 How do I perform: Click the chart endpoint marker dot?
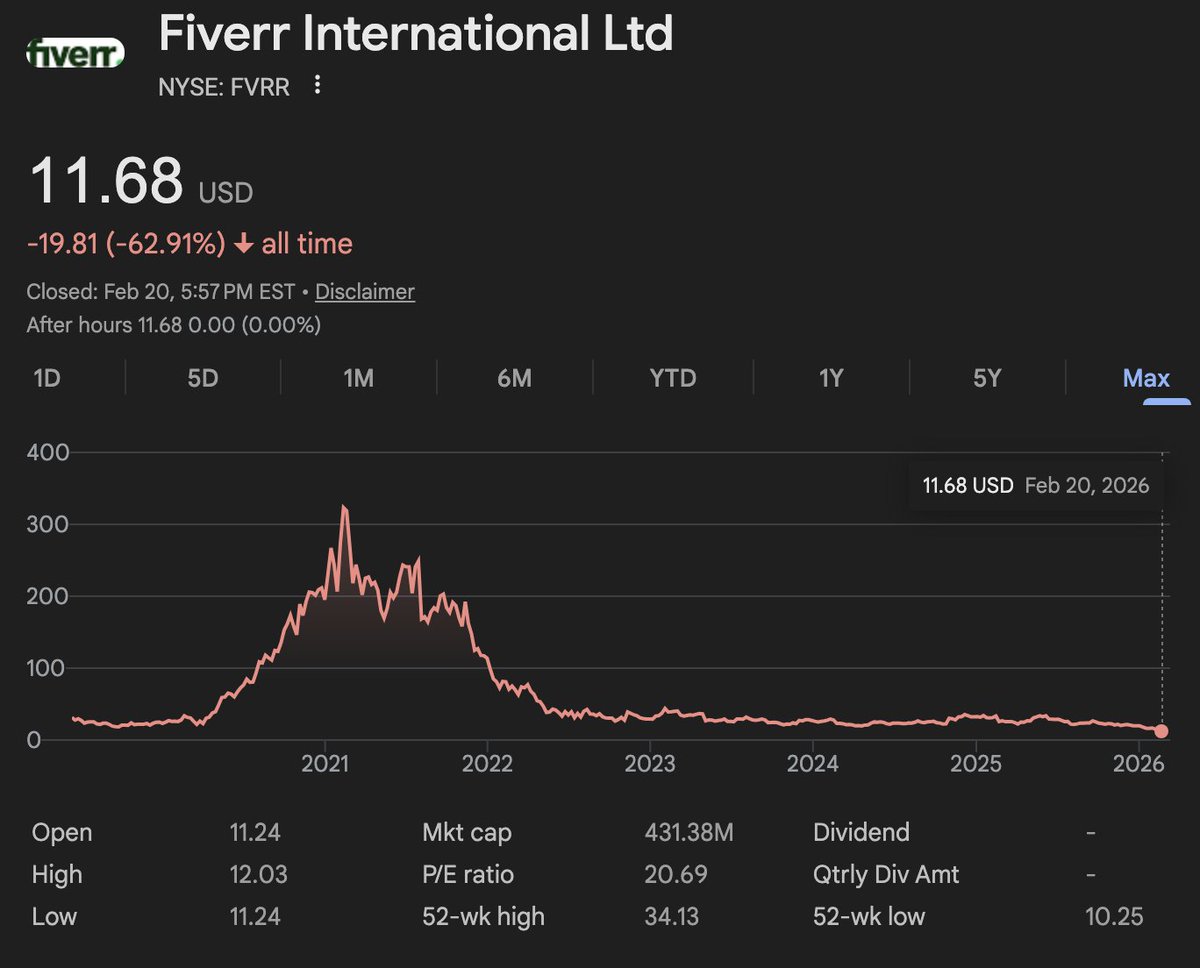click(1161, 732)
